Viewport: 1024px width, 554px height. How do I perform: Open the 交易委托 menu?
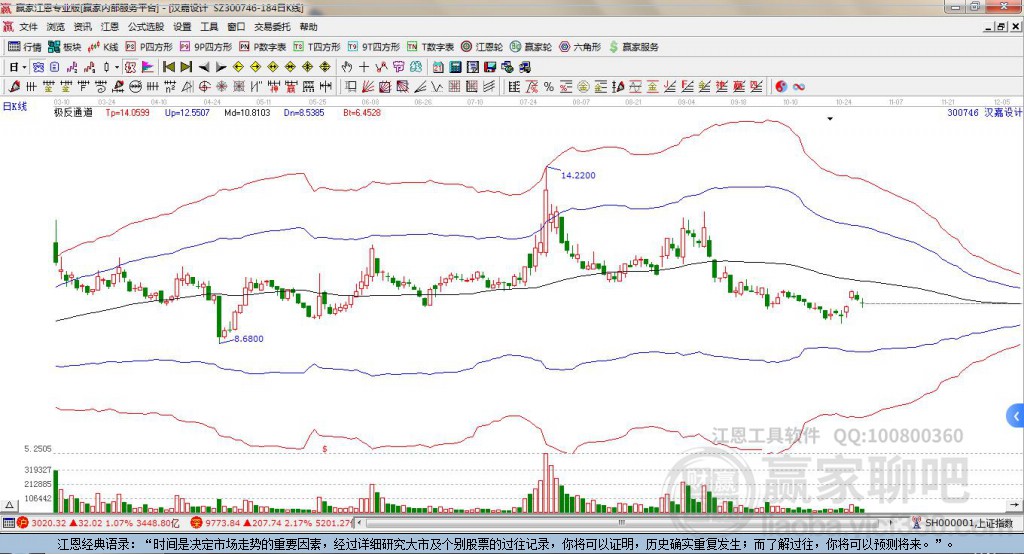pos(272,27)
